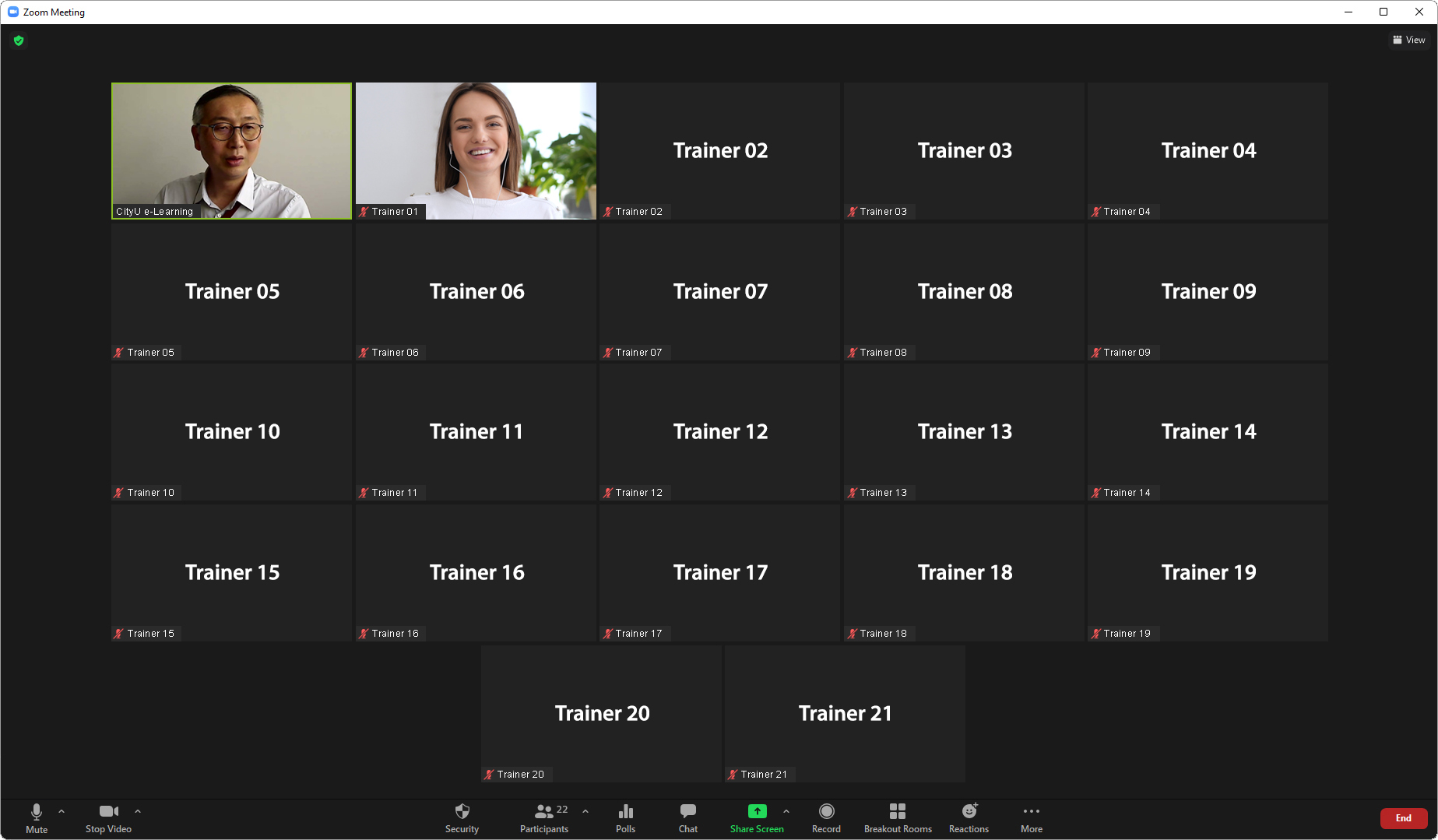Expand video options next to Stop Video
Viewport: 1438px width, 840px height.
(138, 810)
